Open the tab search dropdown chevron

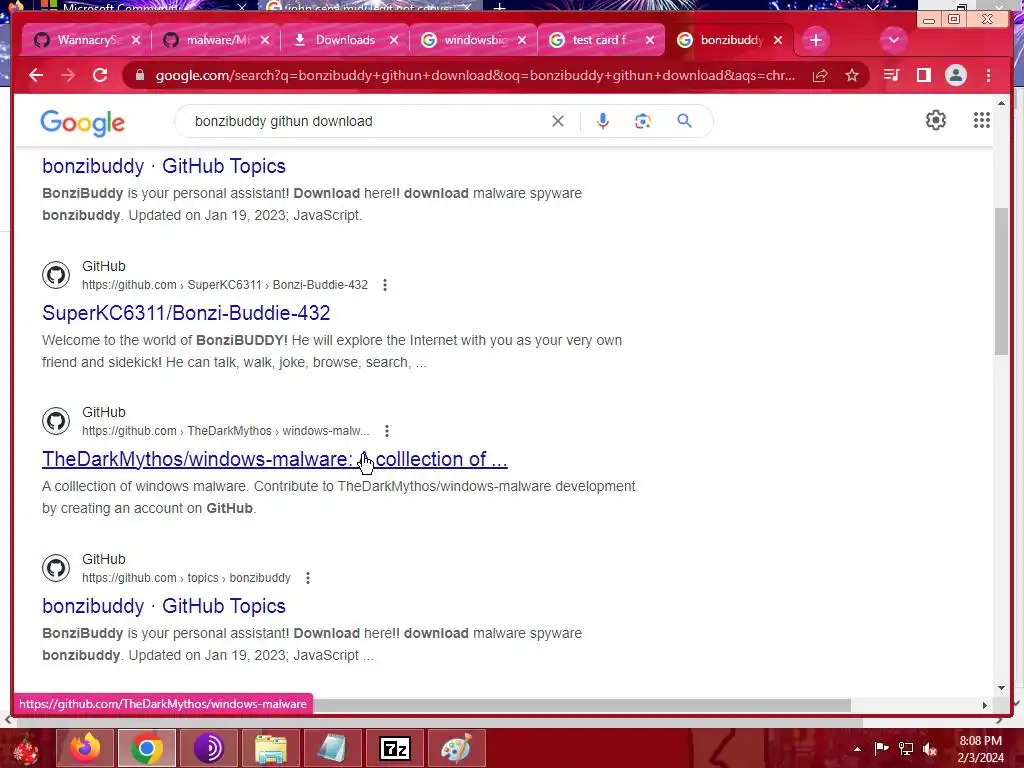[x=893, y=40]
